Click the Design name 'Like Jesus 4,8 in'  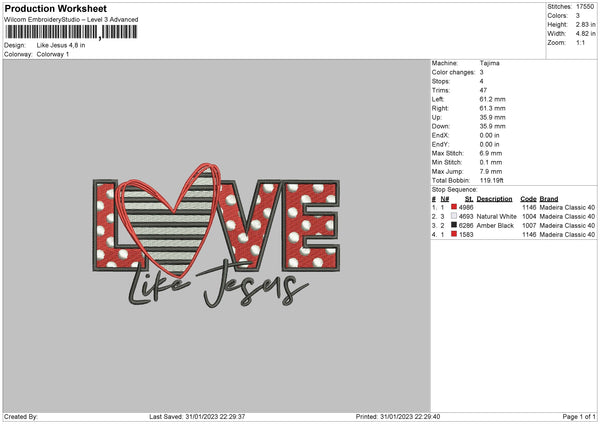click(x=61, y=45)
